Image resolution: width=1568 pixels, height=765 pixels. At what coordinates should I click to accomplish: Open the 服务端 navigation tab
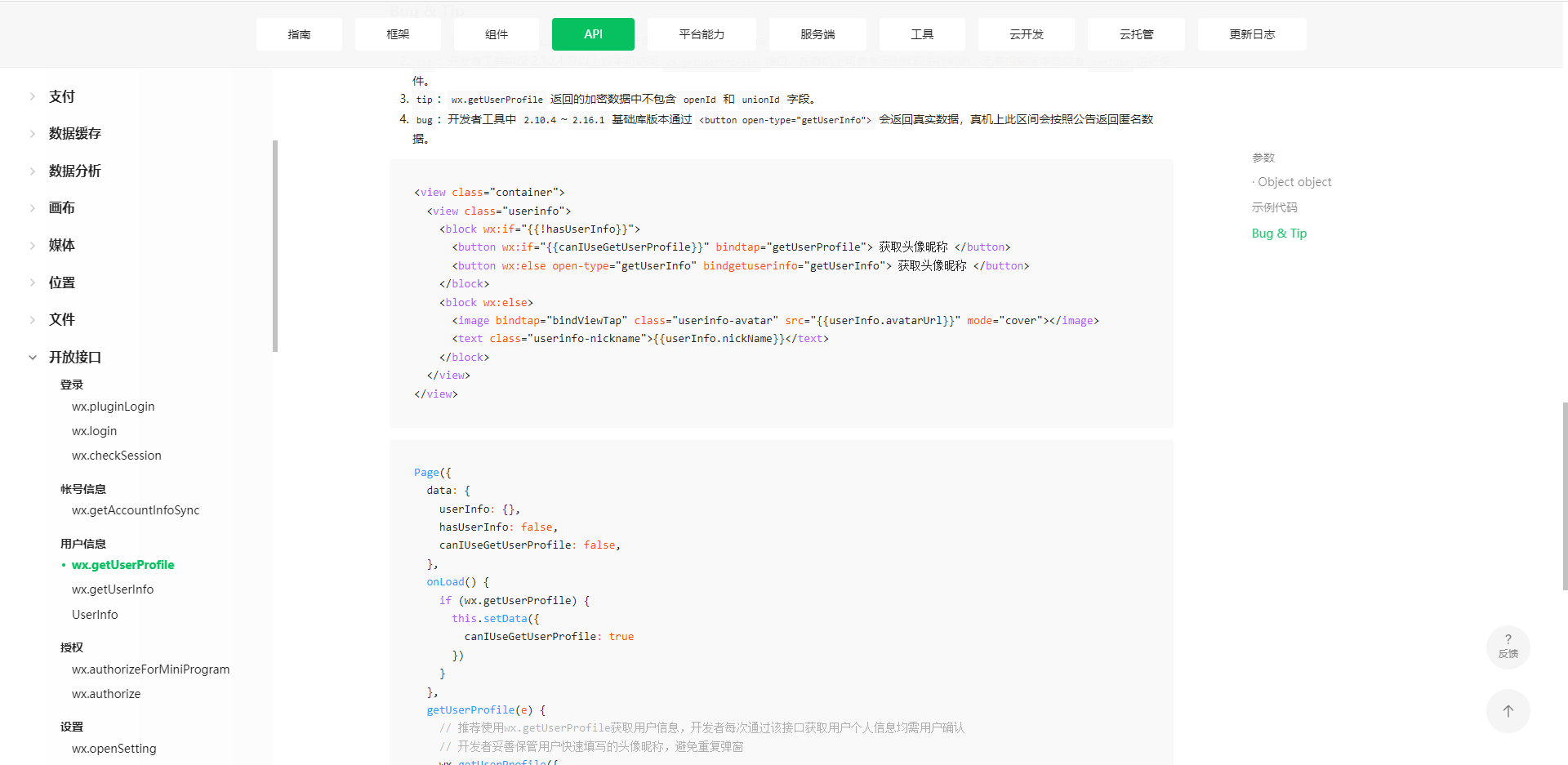817,34
